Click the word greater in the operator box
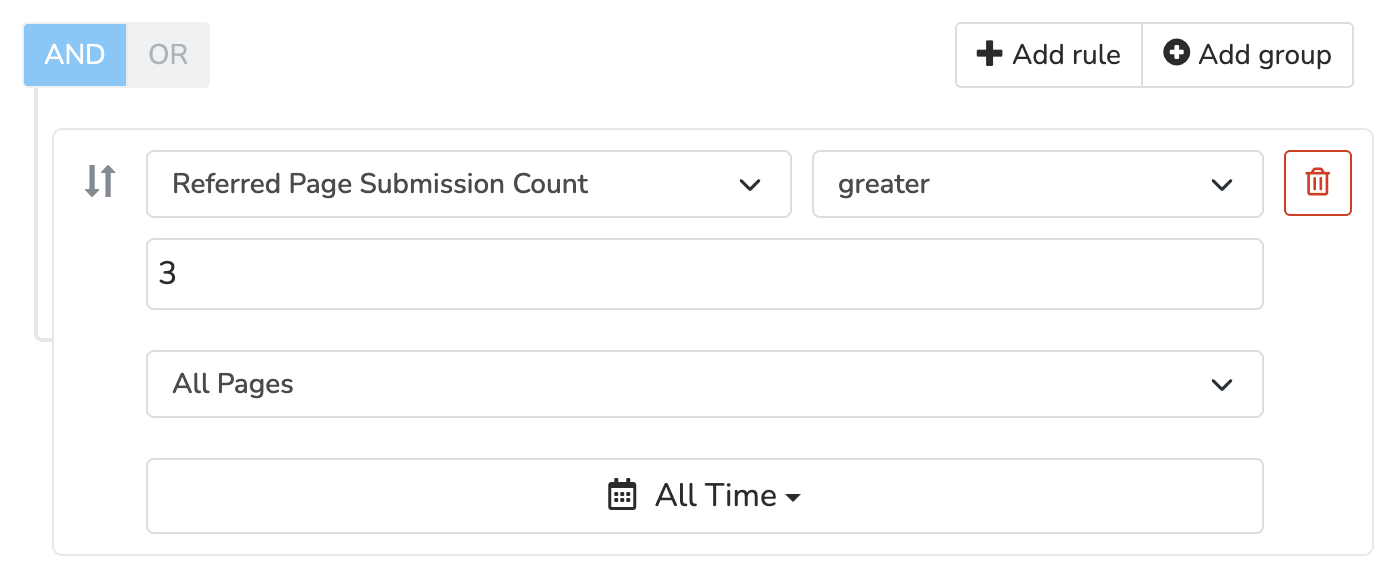This screenshot has width=1396, height=580. [884, 185]
